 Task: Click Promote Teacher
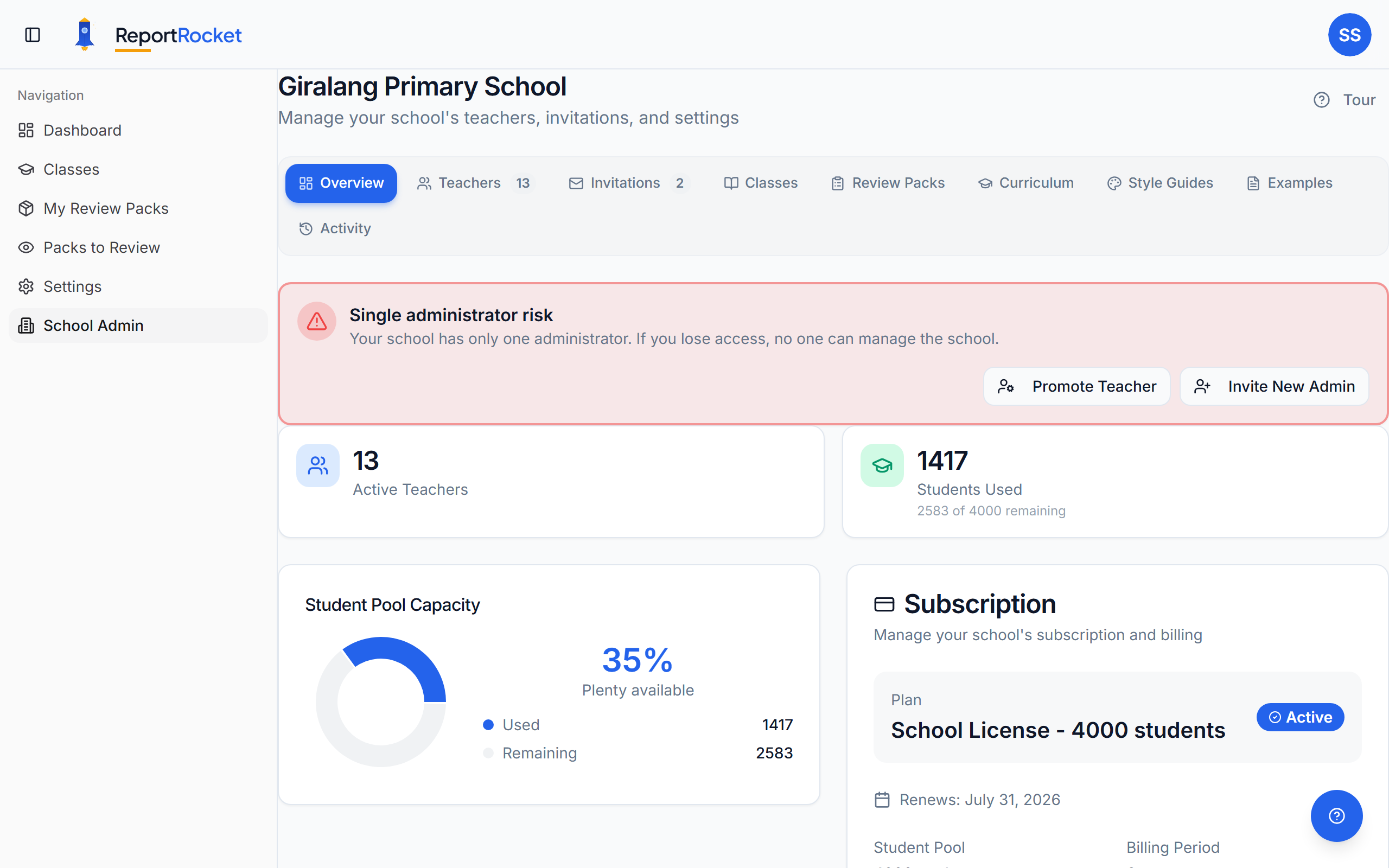click(x=1077, y=386)
